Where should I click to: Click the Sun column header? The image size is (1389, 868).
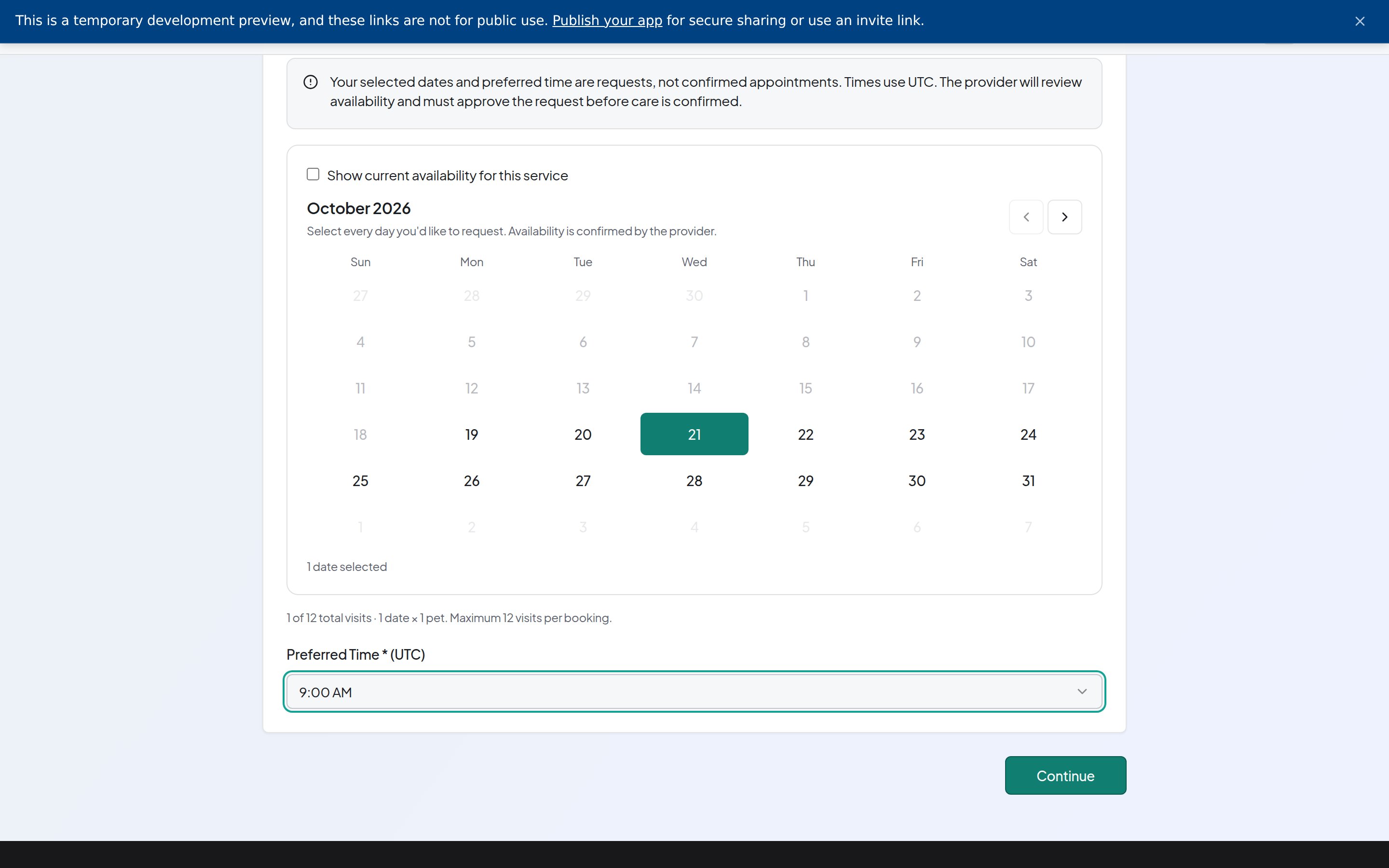tap(360, 262)
